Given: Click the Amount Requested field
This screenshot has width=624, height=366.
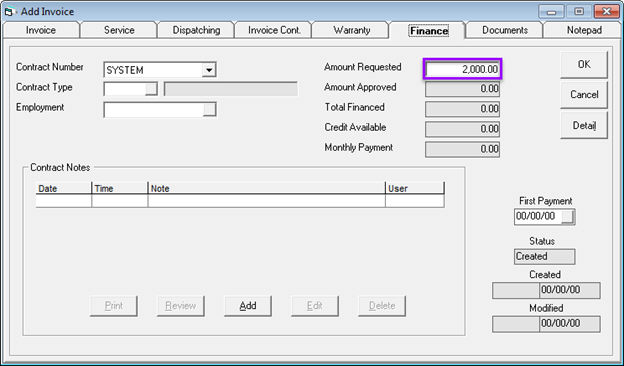Looking at the screenshot, I should pos(462,69).
